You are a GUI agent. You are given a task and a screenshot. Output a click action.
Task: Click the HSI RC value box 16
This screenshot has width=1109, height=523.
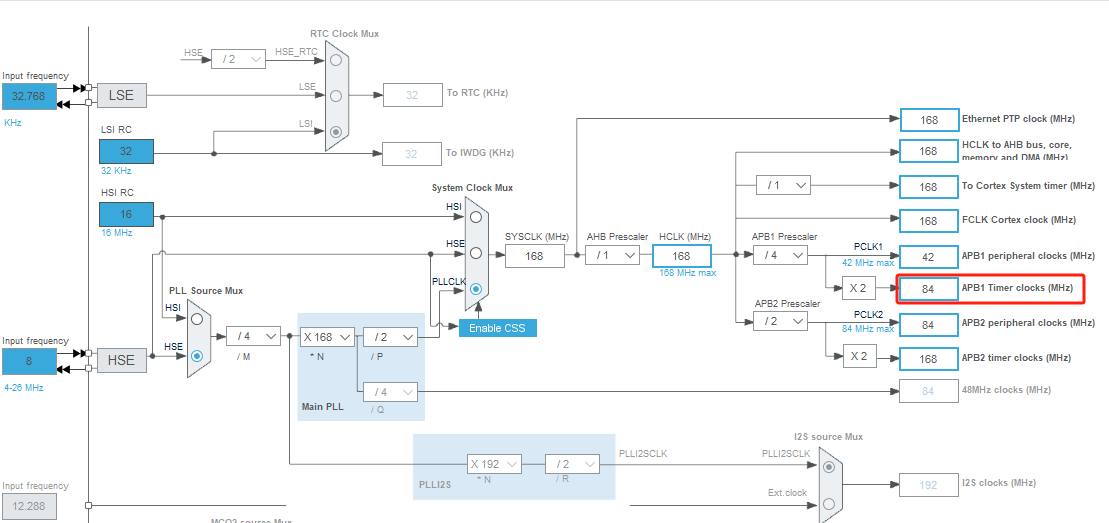coord(126,214)
